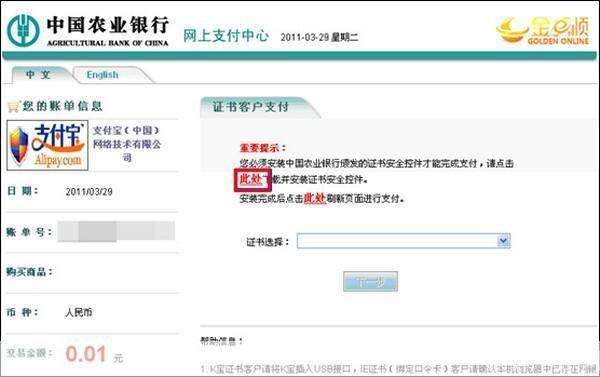Screen dimensions: 600x377
Task: Click the 您的账单信息 section title
Action: (62, 106)
